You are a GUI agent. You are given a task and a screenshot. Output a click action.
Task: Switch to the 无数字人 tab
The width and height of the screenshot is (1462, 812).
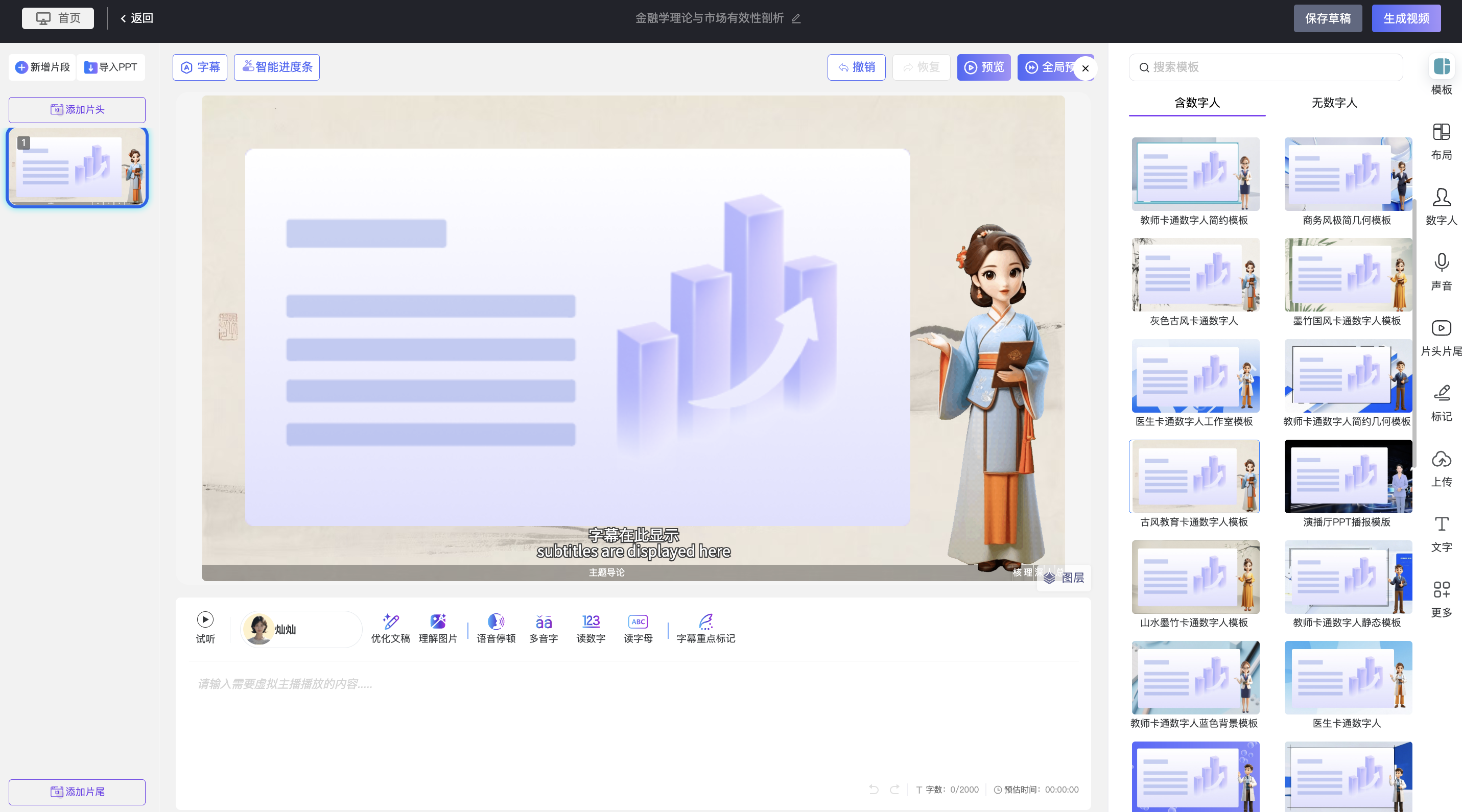pos(1334,103)
